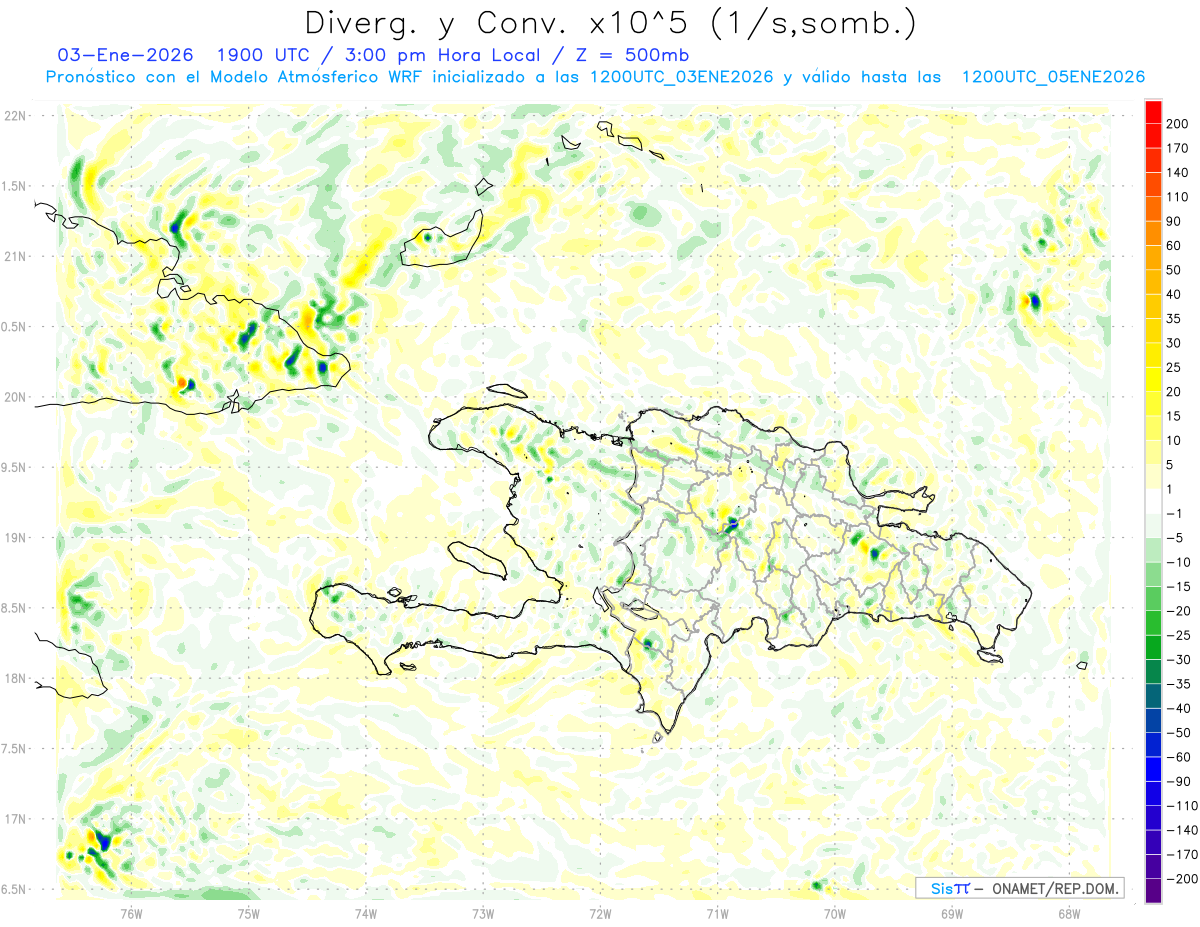Click the "71W" longitude label
The image size is (1200, 927).
pyautogui.click(x=717, y=913)
